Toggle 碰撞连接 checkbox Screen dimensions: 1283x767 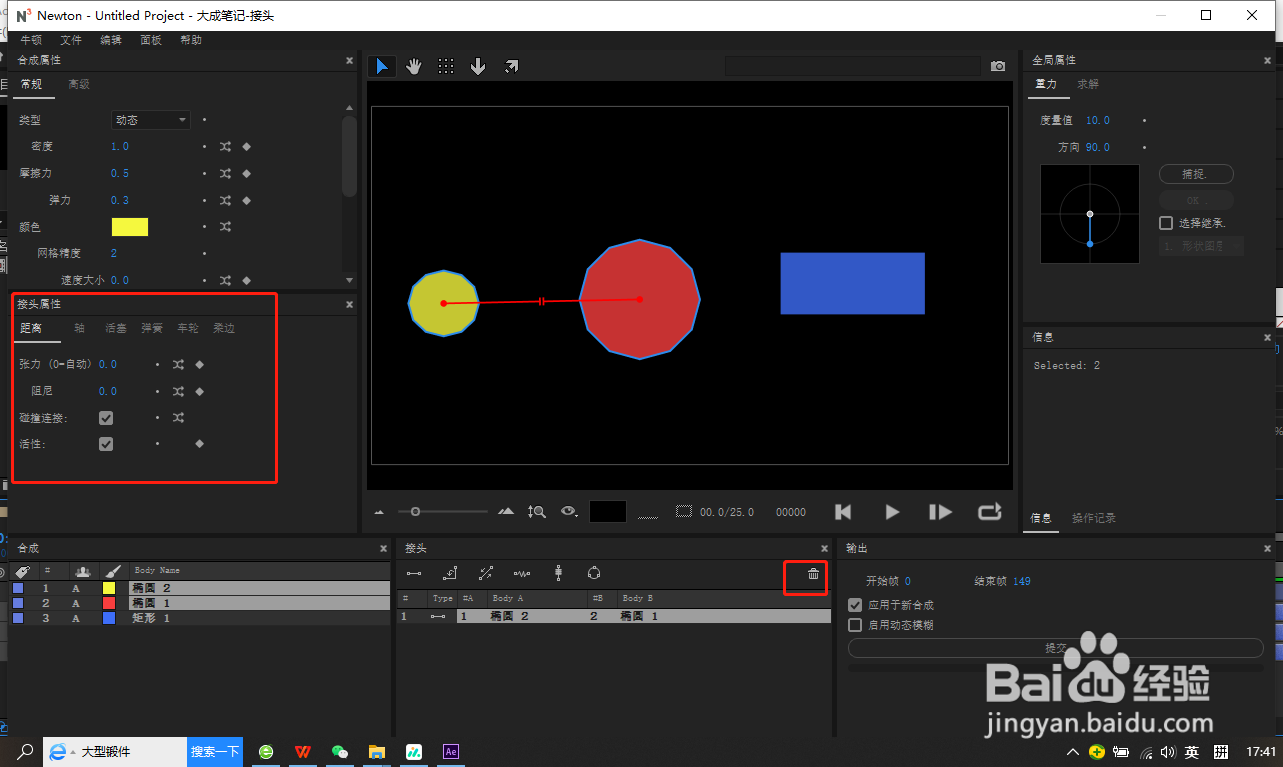(106, 418)
